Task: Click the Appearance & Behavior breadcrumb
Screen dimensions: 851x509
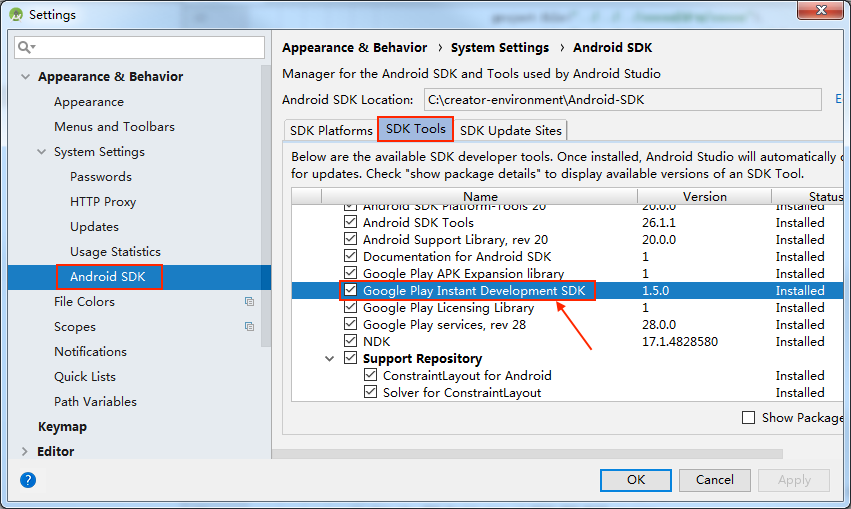Action: [354, 48]
